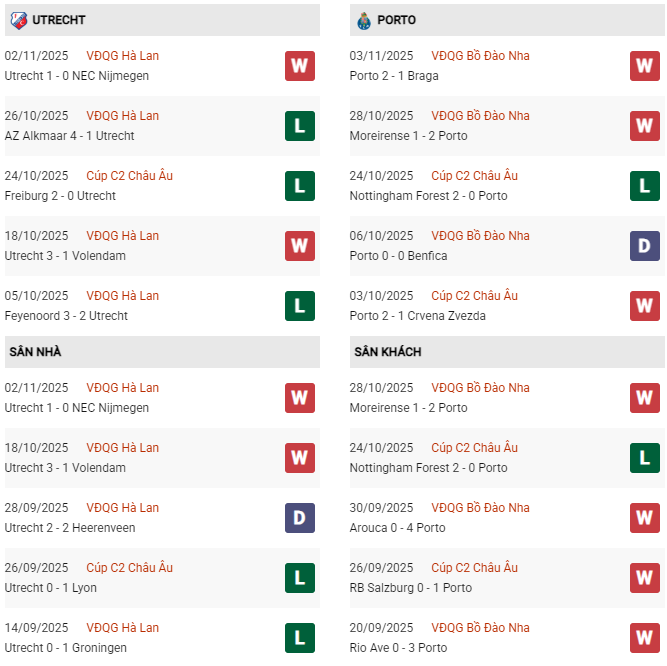Open VĐQG Hà Lan link for Feyenoord match
This screenshot has height=666, width=667.
coord(123,296)
